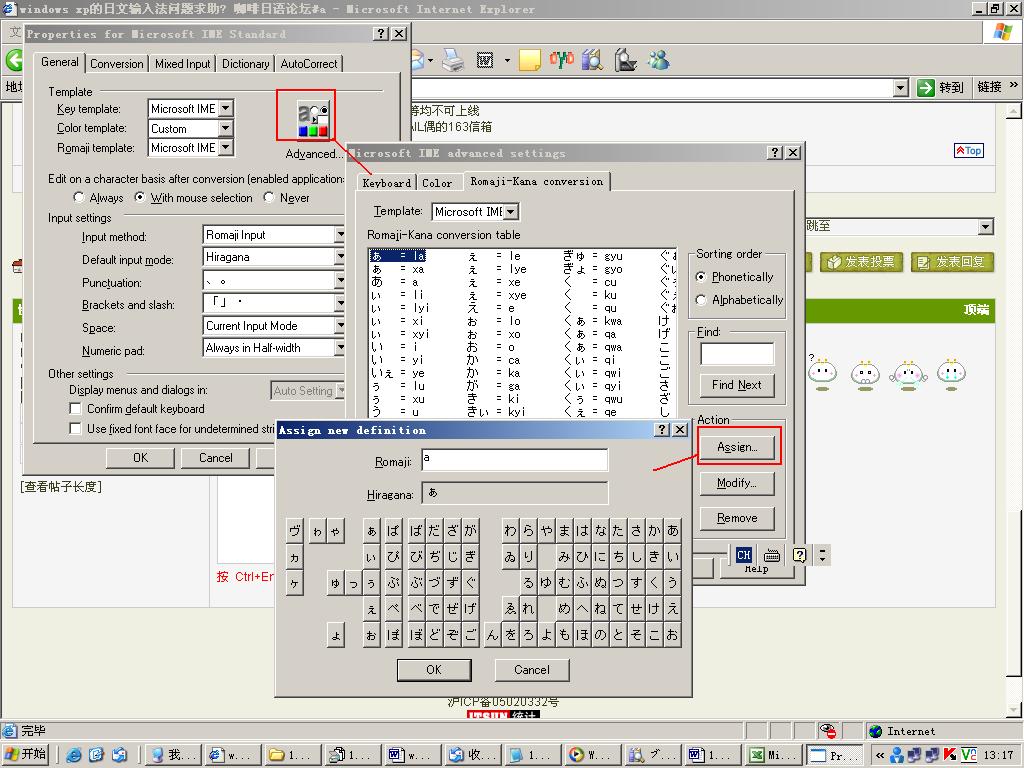Click Cancel in Assign new definition dialog
The image size is (1024, 768).
(532, 669)
